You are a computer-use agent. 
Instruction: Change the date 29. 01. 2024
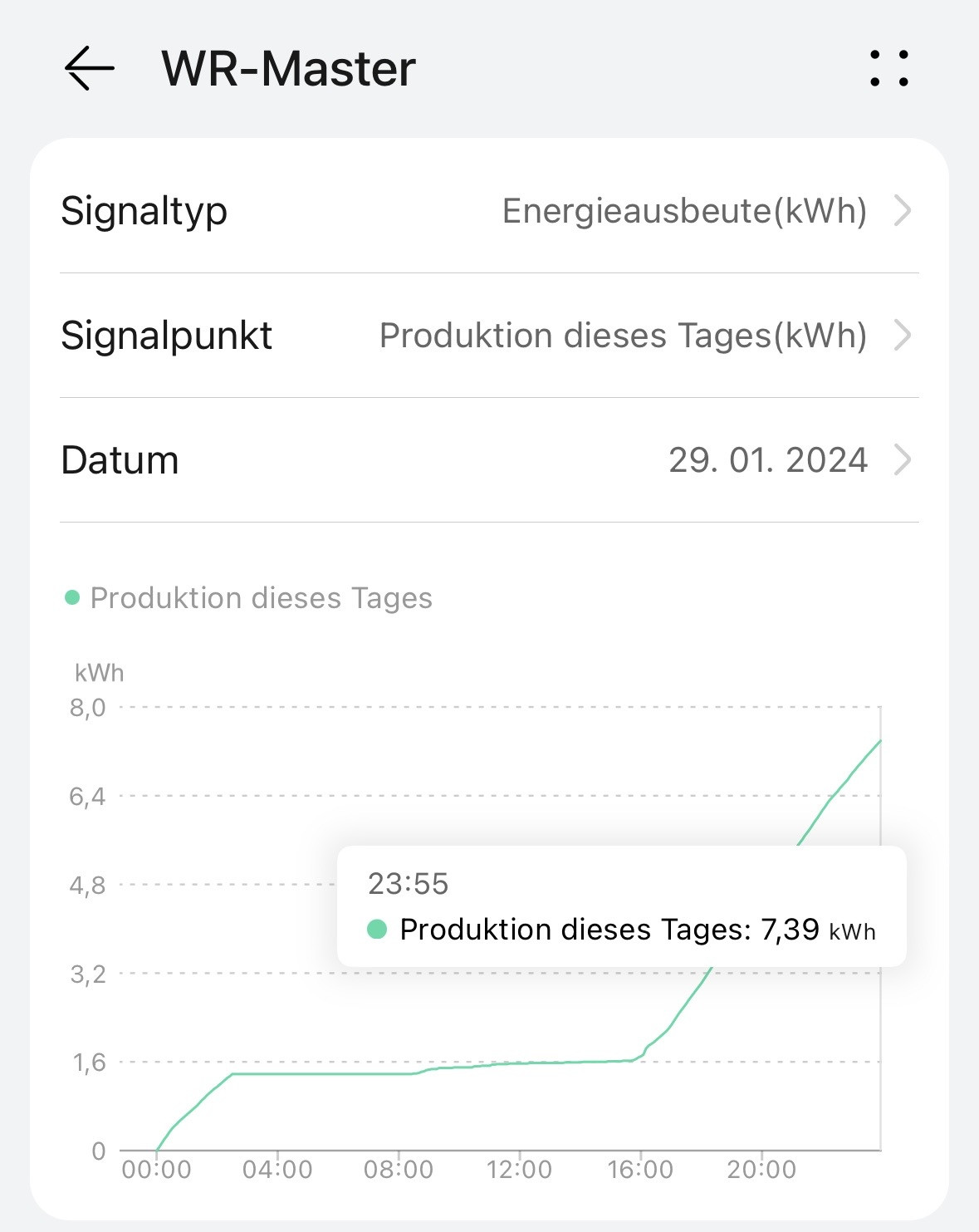point(768,459)
